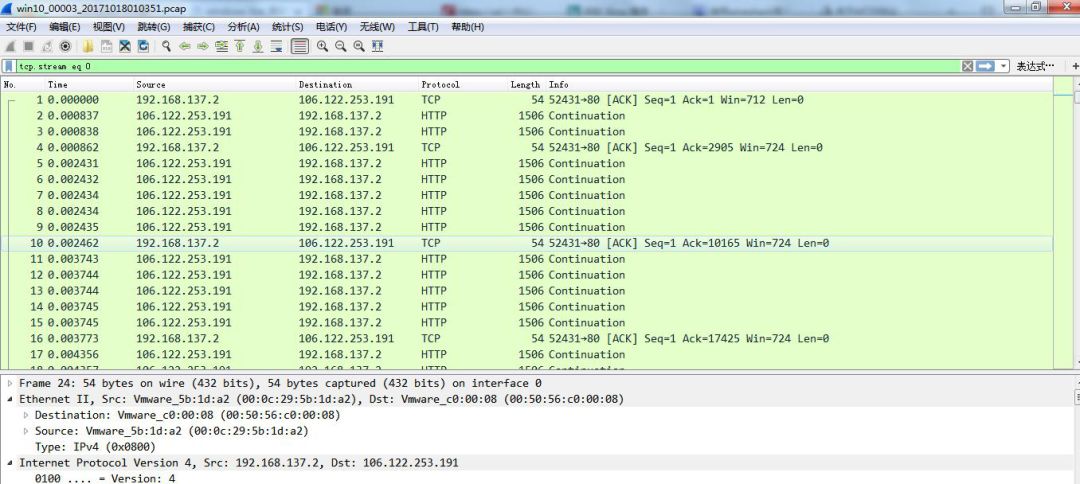Open the 无线(W) menu
1080x484 pixels.
click(x=377, y=27)
